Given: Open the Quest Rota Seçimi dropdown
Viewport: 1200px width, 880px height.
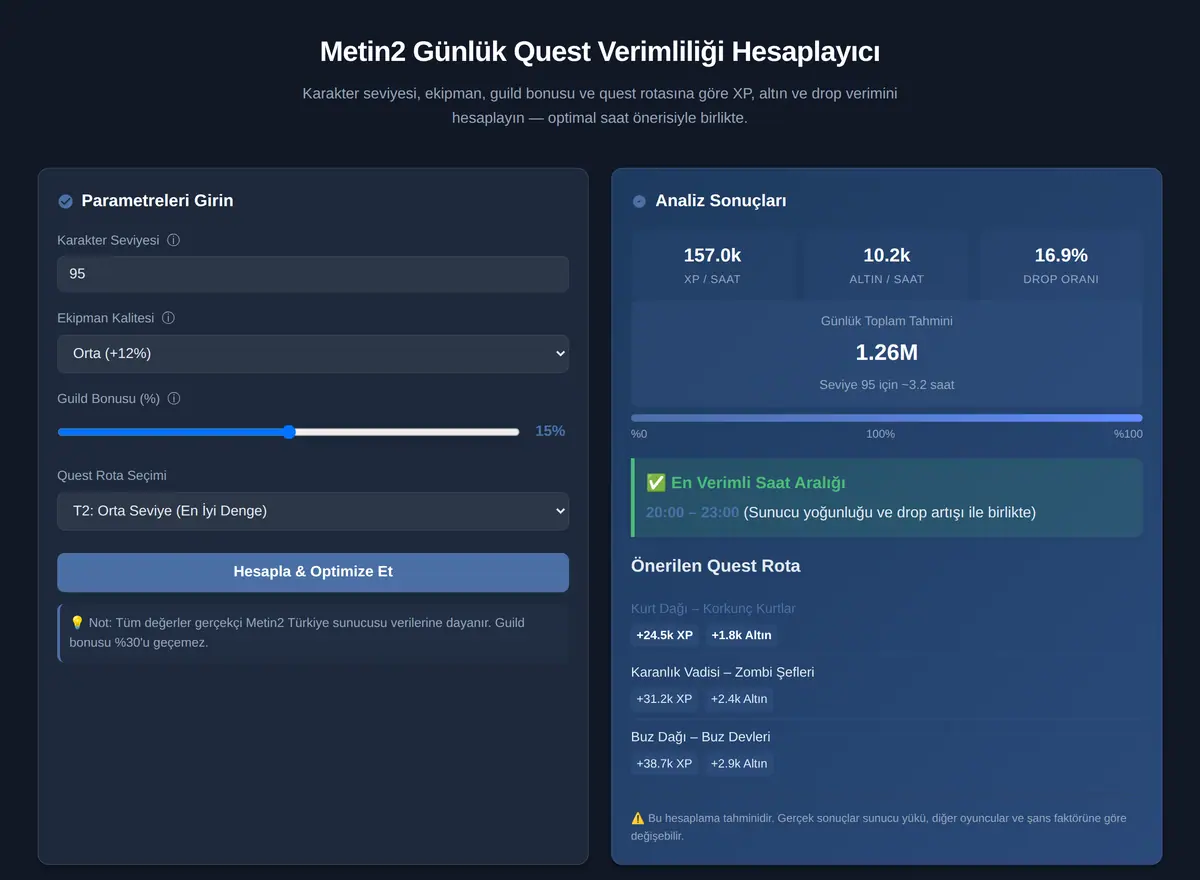Looking at the screenshot, I should coord(313,511).
